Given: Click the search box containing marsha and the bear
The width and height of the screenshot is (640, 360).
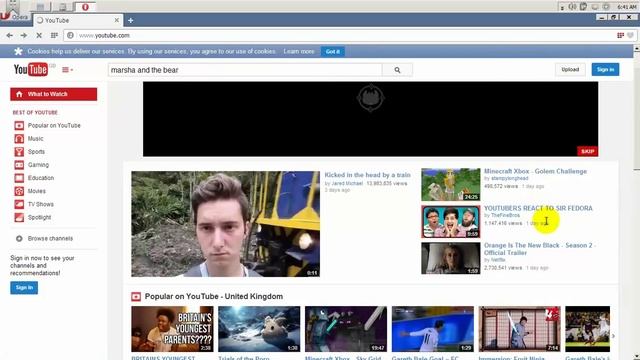Looking at the screenshot, I should tap(245, 70).
